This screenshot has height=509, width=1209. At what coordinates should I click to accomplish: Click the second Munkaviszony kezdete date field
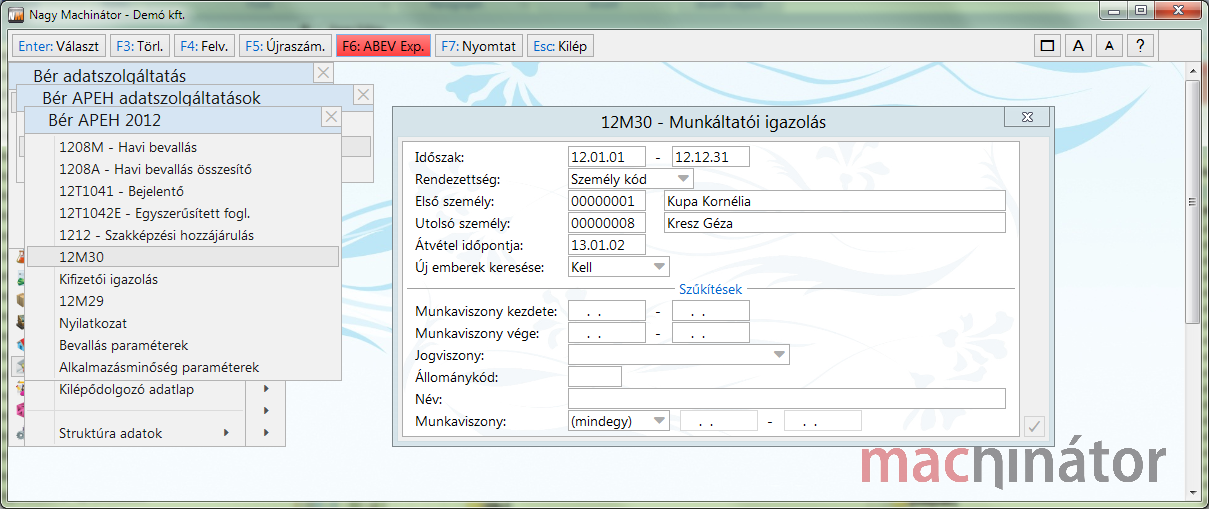pos(710,311)
